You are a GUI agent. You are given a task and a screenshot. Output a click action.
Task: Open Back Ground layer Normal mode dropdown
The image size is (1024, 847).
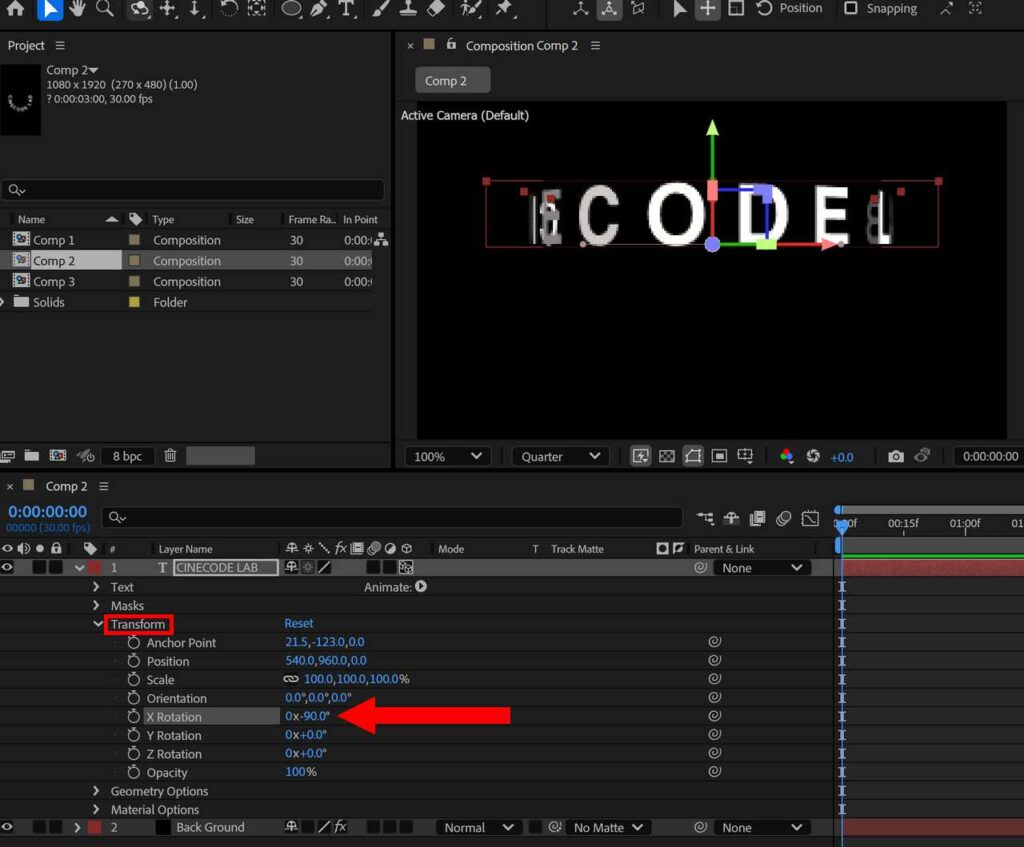[478, 827]
